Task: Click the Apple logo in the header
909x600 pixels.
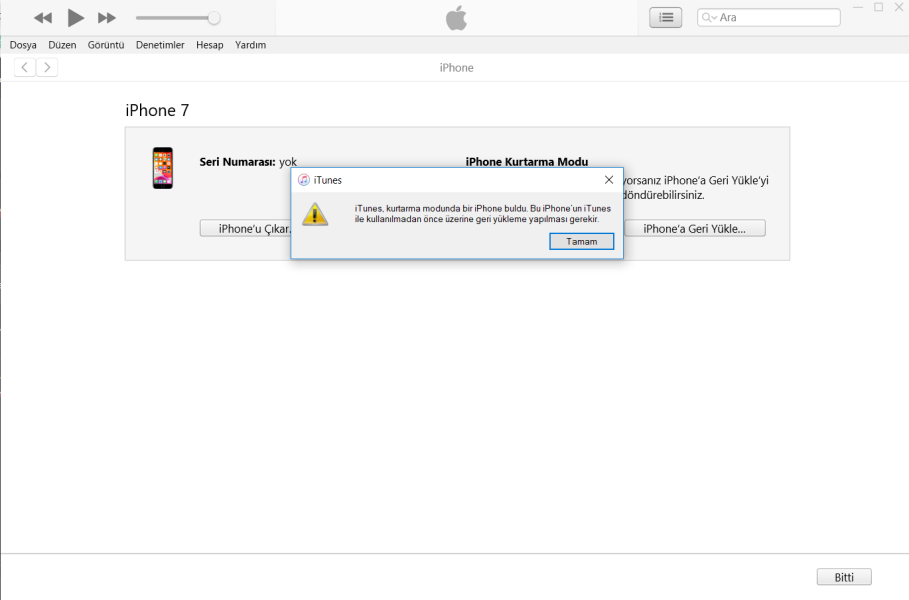Action: (x=455, y=18)
